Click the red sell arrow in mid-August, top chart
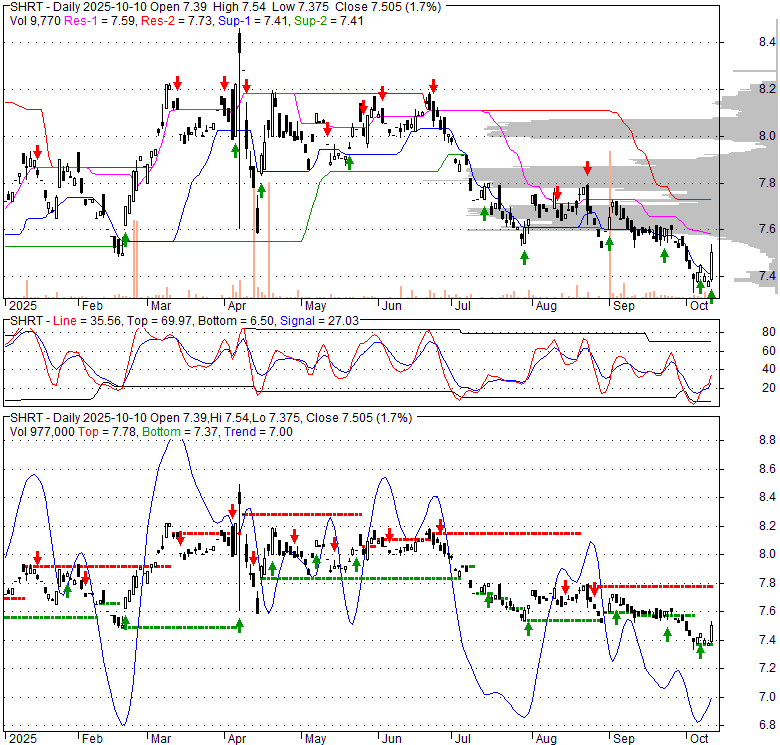 click(588, 168)
